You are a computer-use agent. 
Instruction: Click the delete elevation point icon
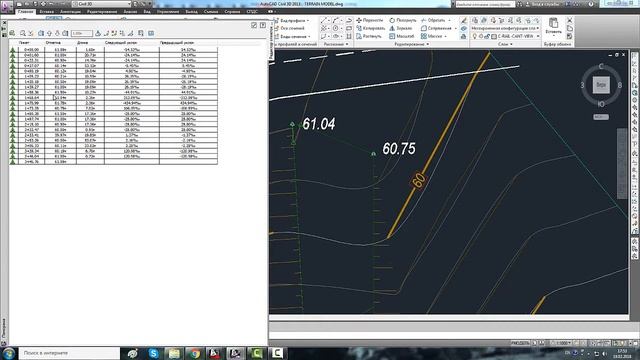tap(114, 33)
